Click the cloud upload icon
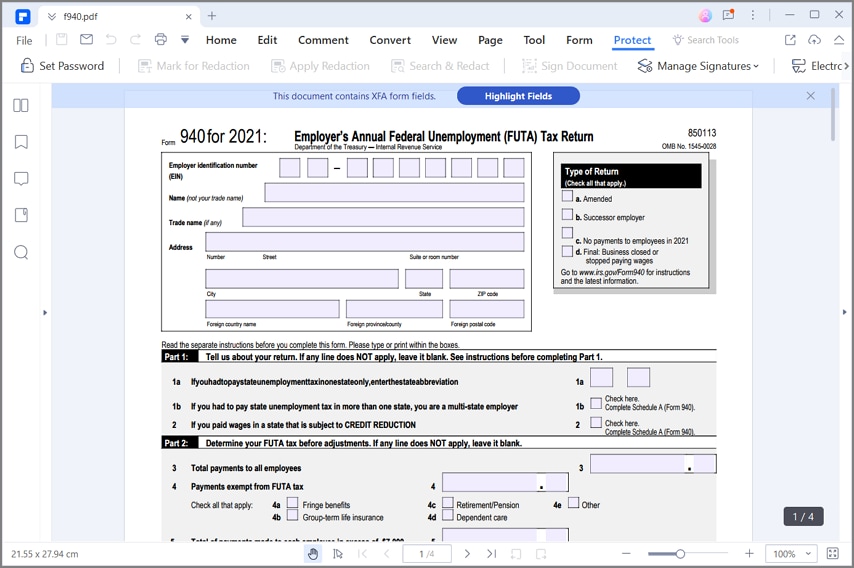 [814, 40]
